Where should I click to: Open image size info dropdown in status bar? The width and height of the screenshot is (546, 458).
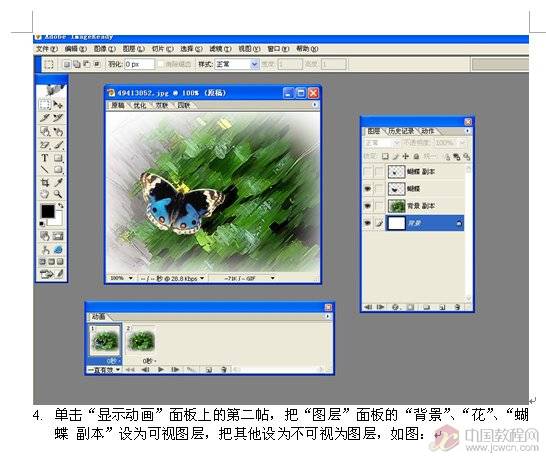[x=272, y=278]
